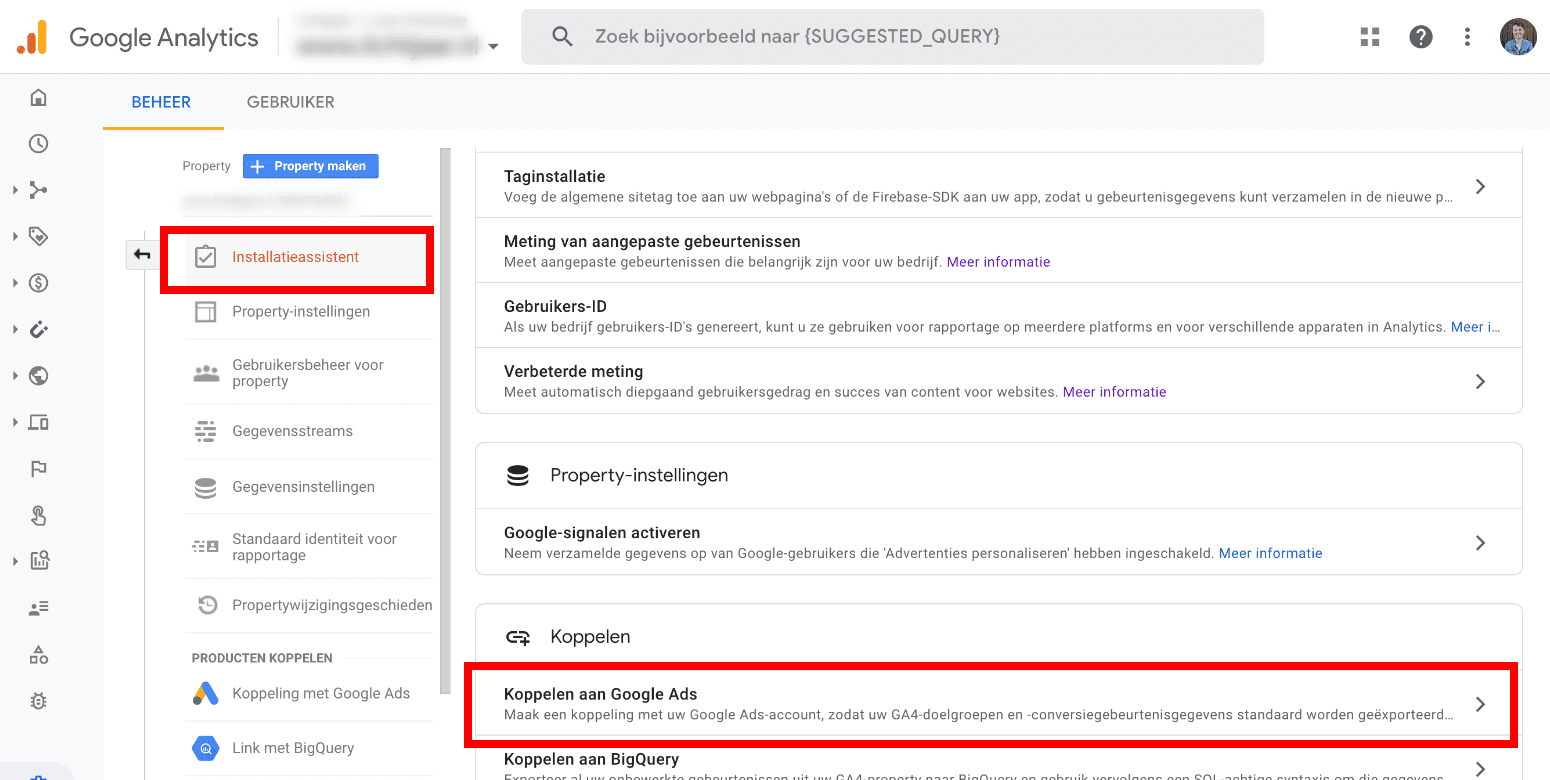Expand the acquisition sidebar section arrow
This screenshot has width=1550, height=780.
[x=15, y=190]
